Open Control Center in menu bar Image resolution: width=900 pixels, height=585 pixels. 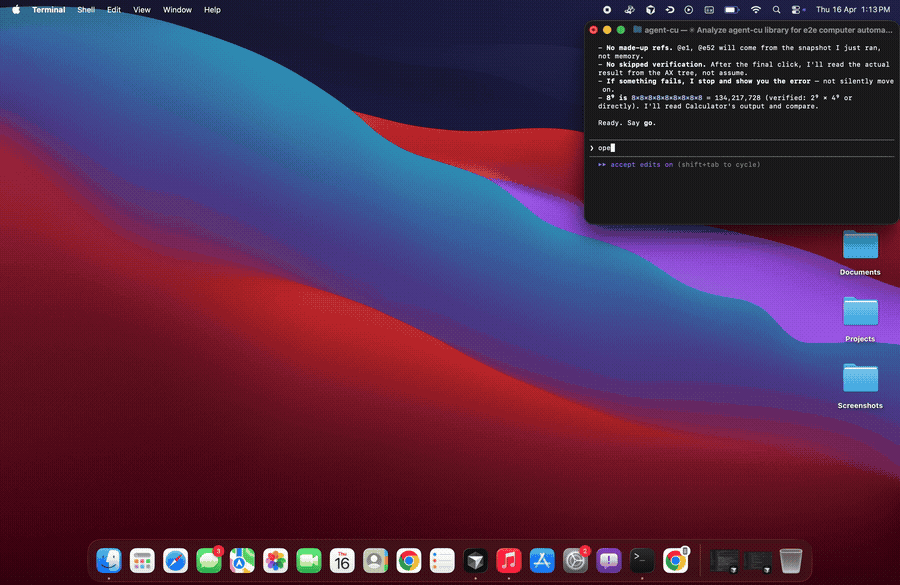796,10
